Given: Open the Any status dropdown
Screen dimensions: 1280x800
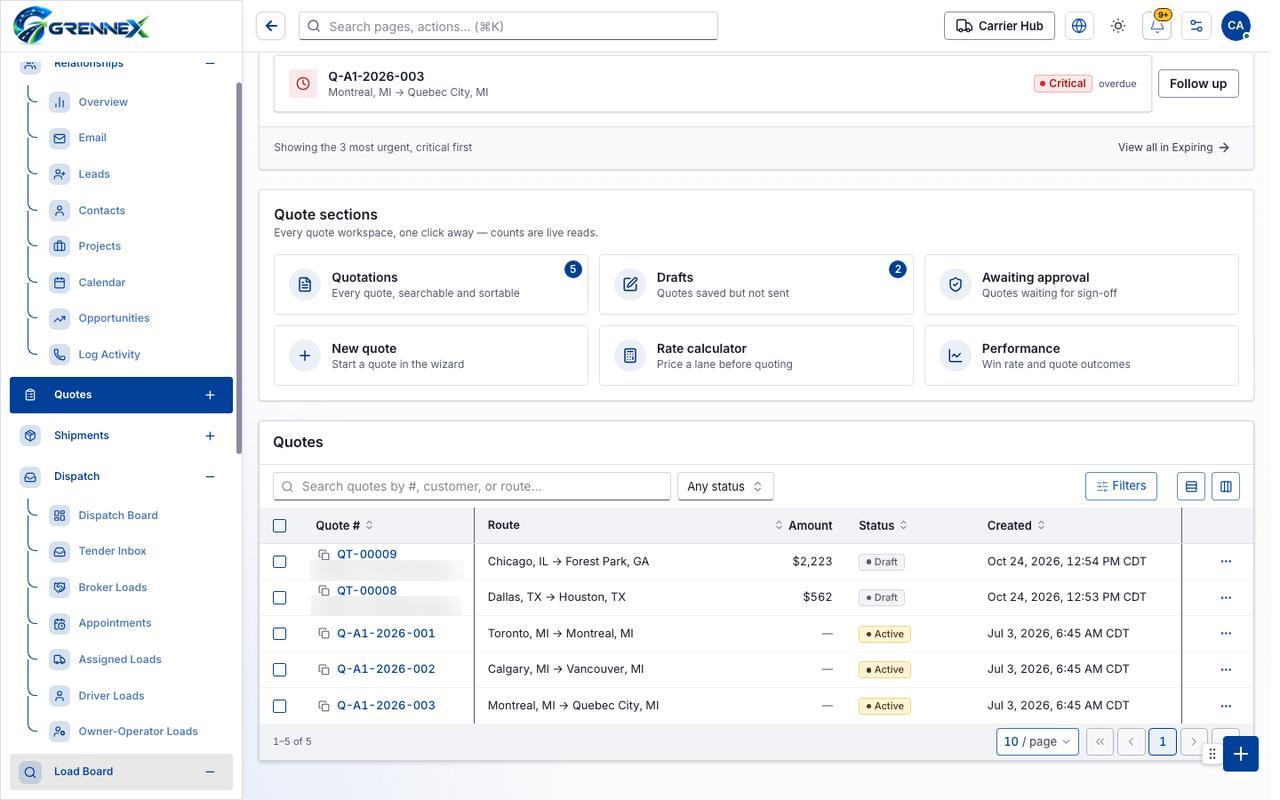Looking at the screenshot, I should pos(725,486).
